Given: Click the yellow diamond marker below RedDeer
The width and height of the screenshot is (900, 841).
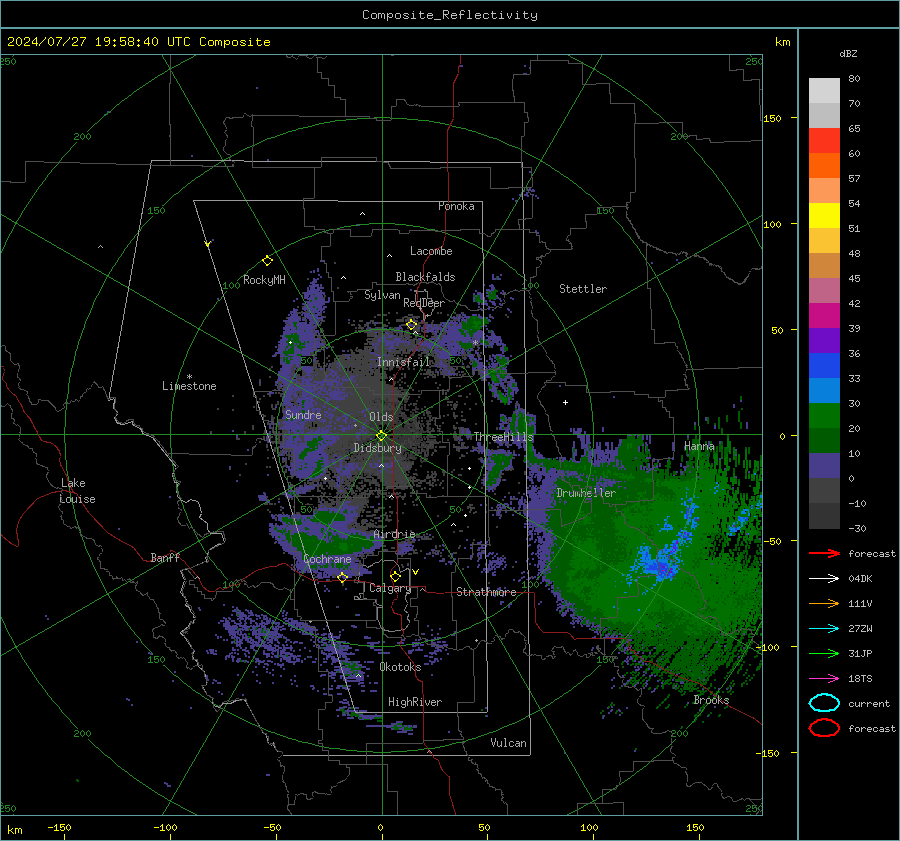Looking at the screenshot, I should tap(411, 325).
